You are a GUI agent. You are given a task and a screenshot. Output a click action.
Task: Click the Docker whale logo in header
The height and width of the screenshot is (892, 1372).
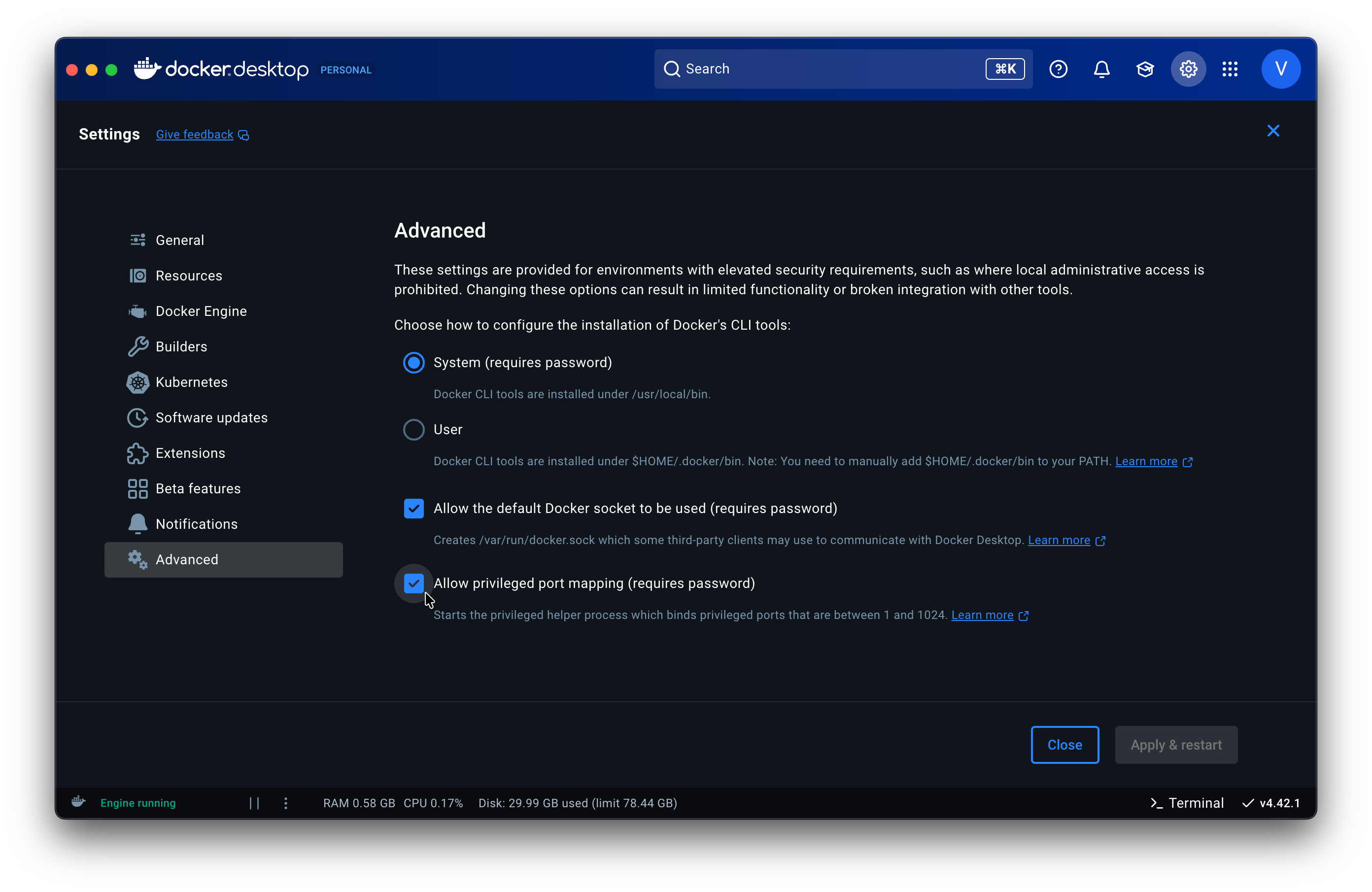pos(146,69)
